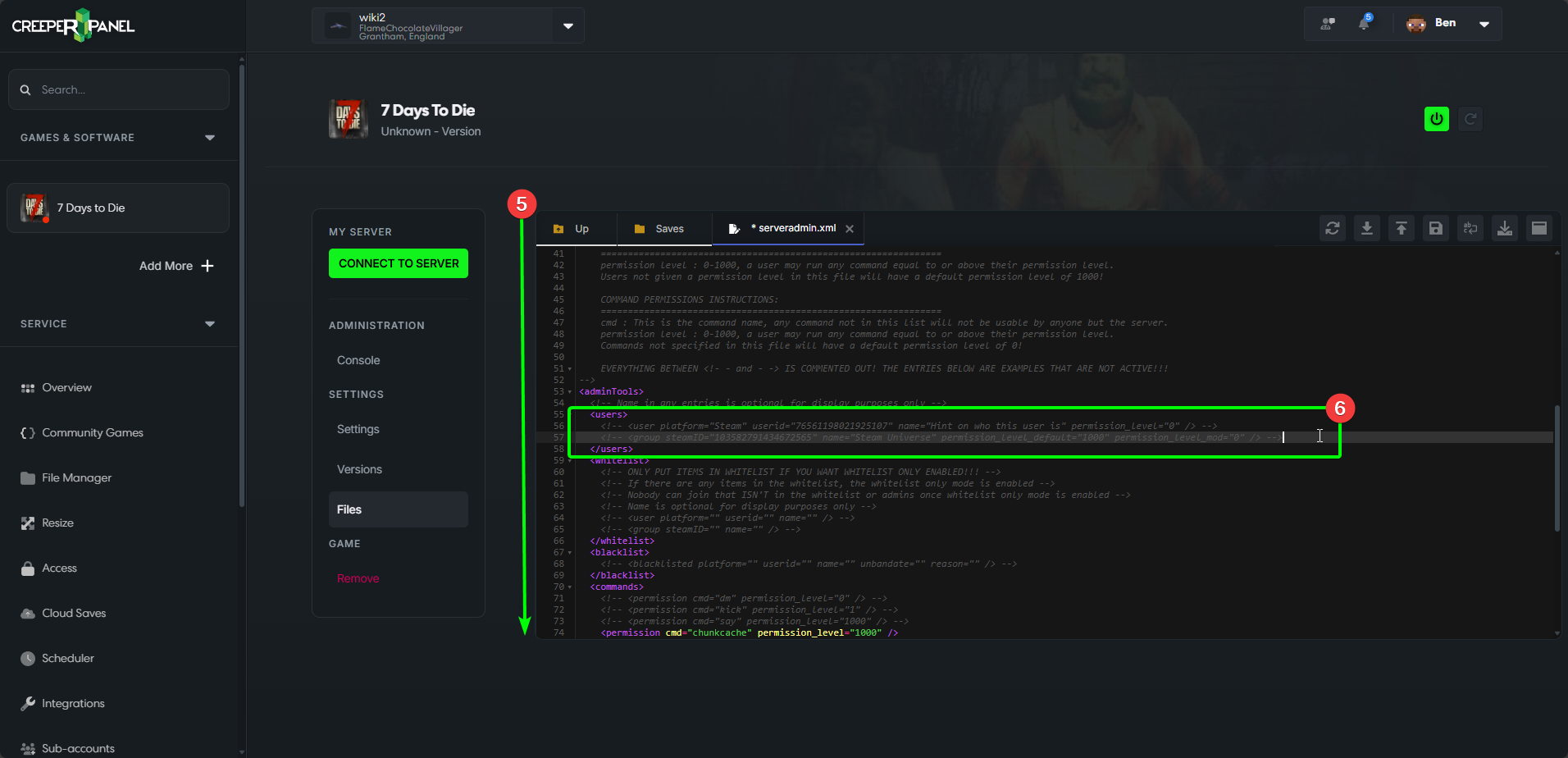Viewport: 1568px width, 758px height.
Task: Click the restart icon beside the power button
Action: tap(1471, 119)
